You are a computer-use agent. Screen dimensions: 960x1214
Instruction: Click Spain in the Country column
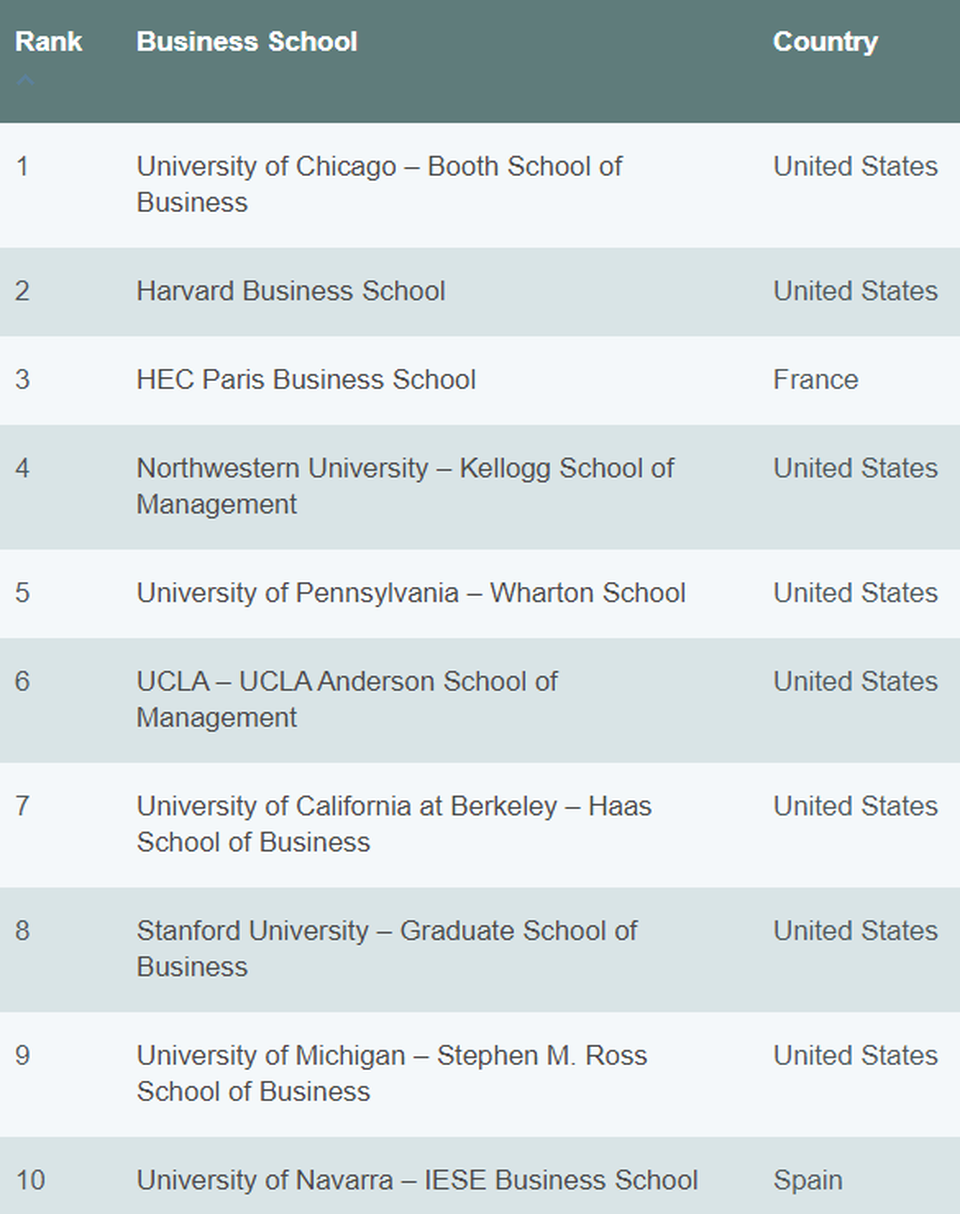(807, 1180)
